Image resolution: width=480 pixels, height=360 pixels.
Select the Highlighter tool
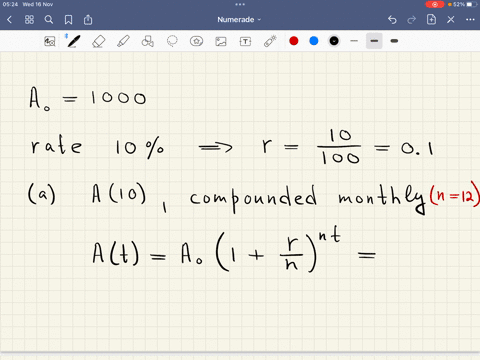[123, 41]
